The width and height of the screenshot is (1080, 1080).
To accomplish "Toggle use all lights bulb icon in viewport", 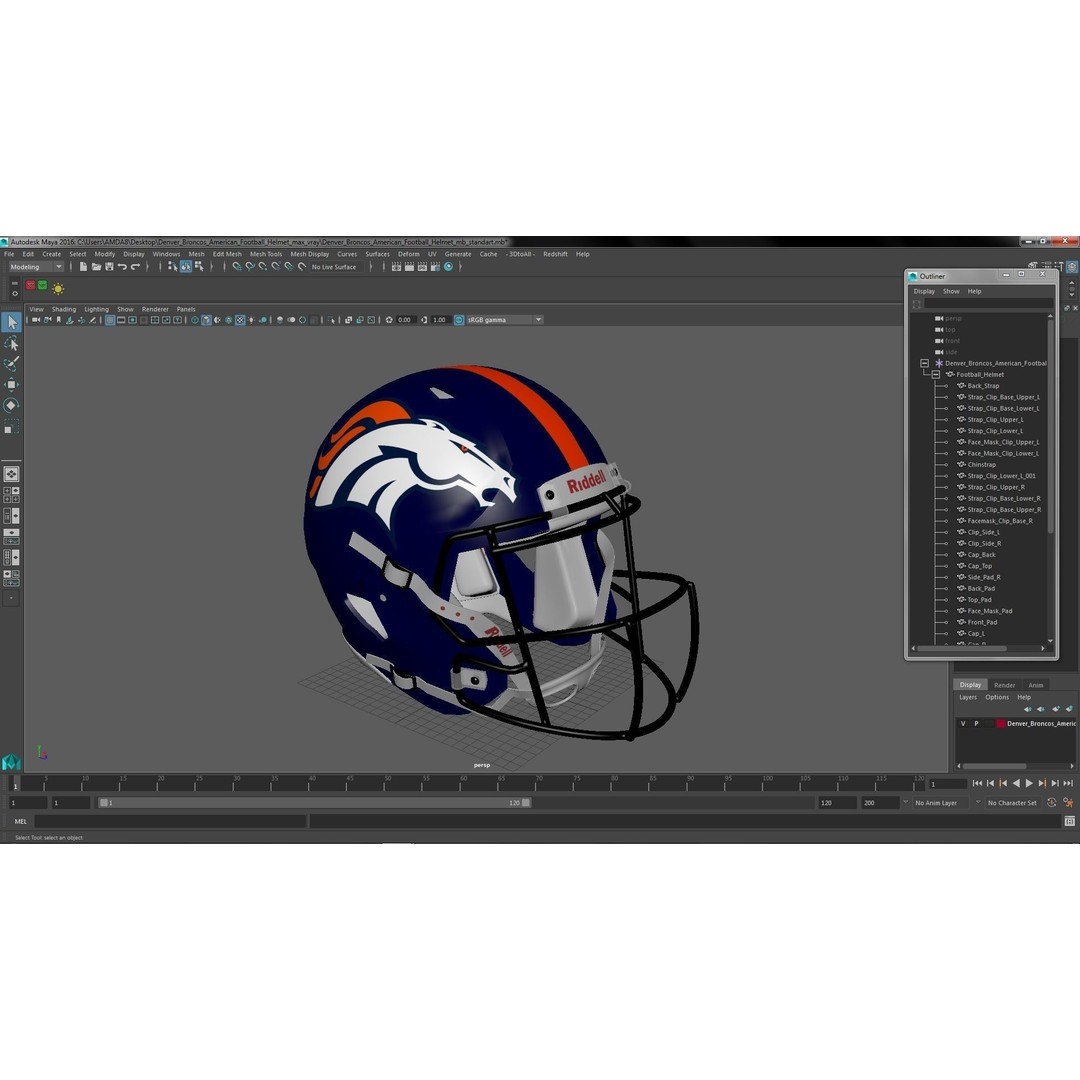I will click(251, 320).
